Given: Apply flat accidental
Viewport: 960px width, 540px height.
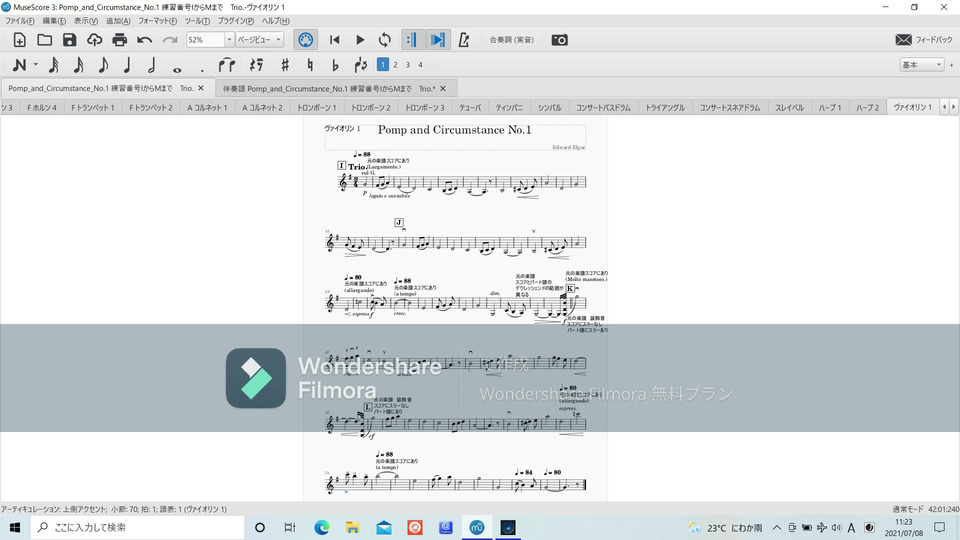Looking at the screenshot, I should (335, 65).
